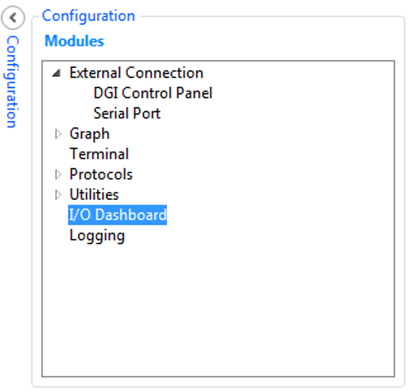Select the Utilities module label
The width and height of the screenshot is (408, 390).
tap(94, 195)
